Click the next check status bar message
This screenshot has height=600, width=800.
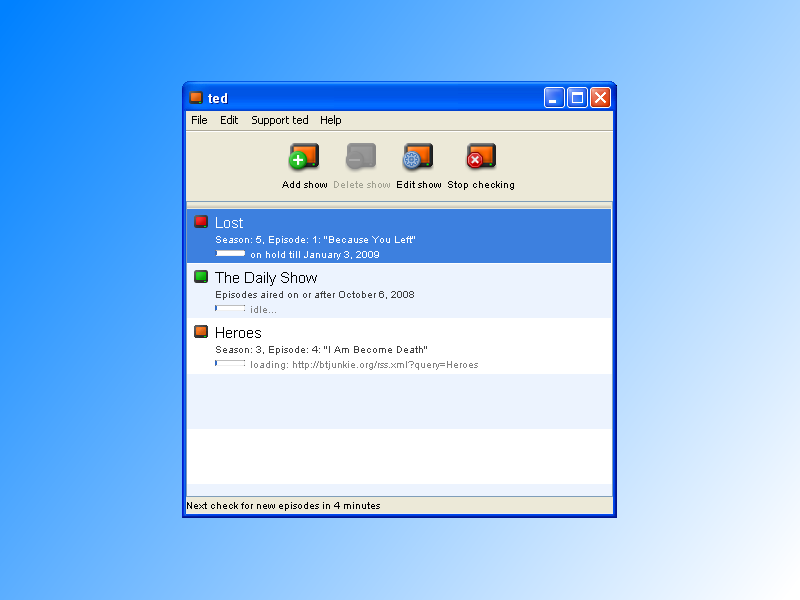coord(284,506)
